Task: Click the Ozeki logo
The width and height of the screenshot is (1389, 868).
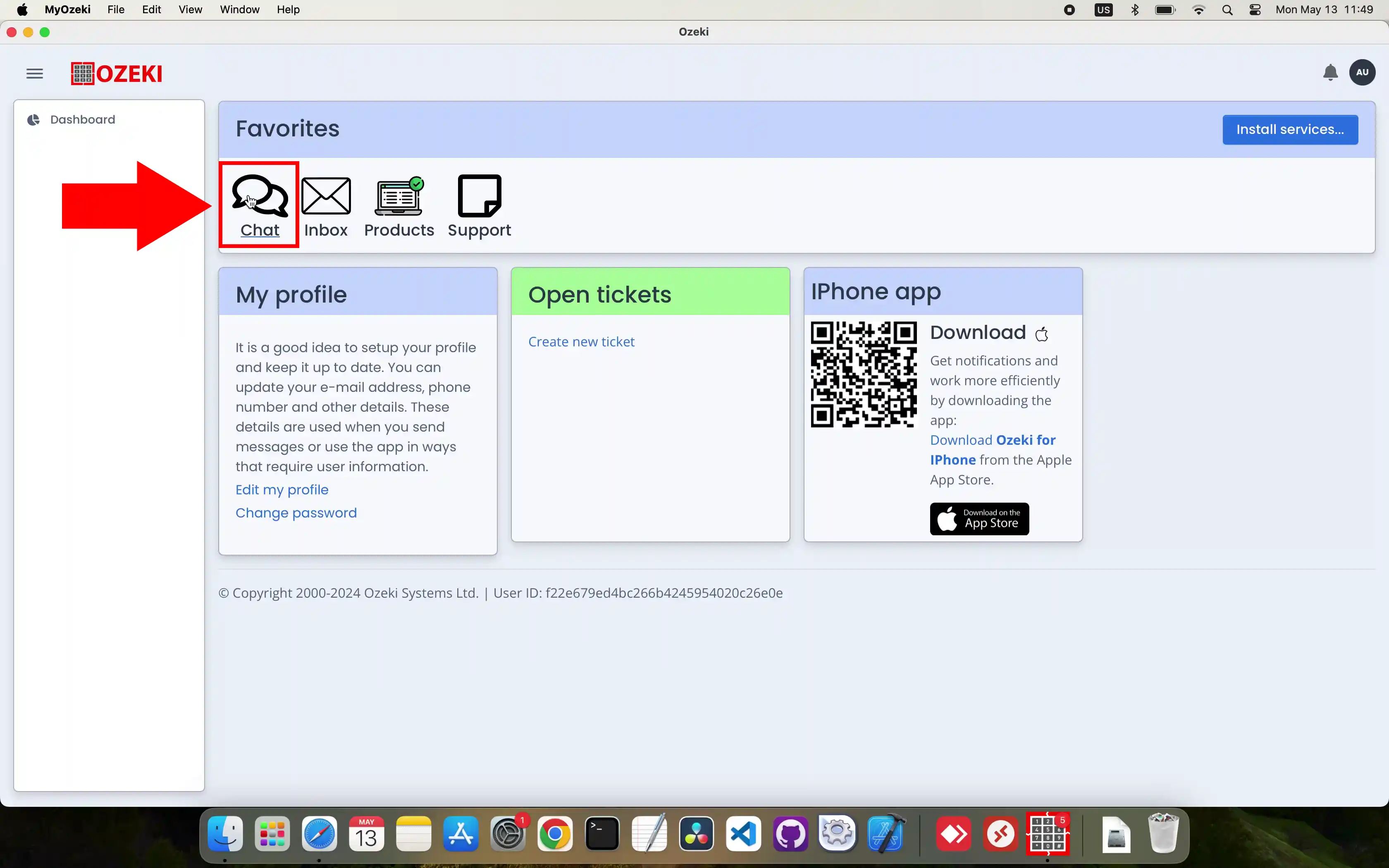Action: 117,74
